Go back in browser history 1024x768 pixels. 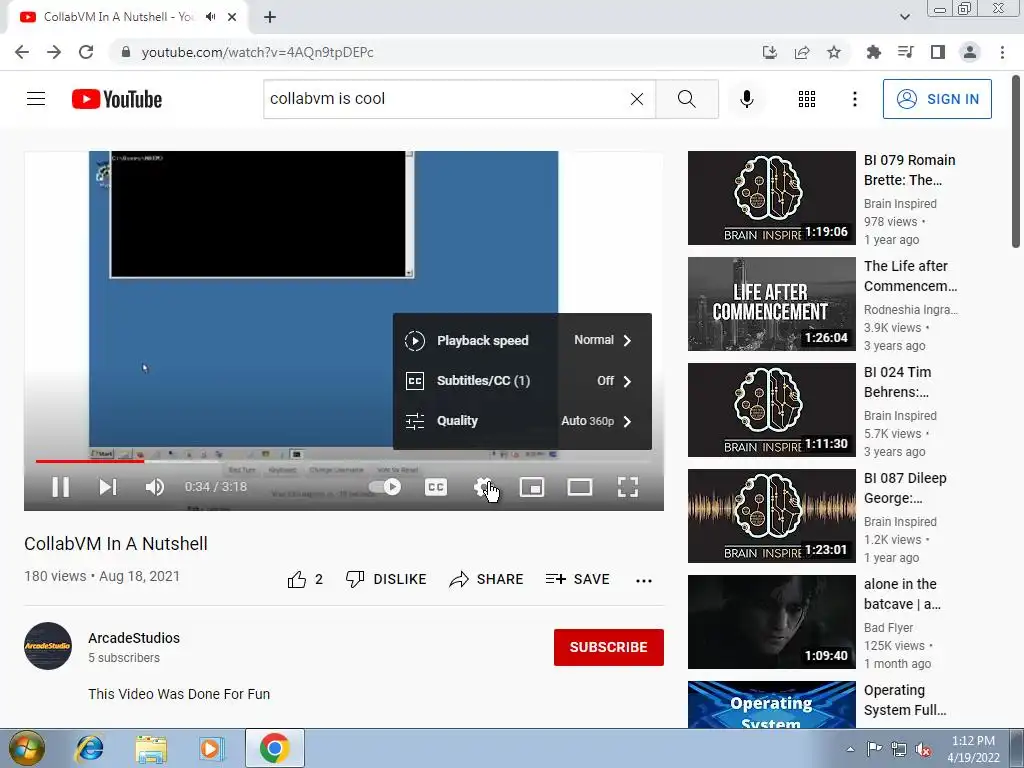[x=22, y=52]
